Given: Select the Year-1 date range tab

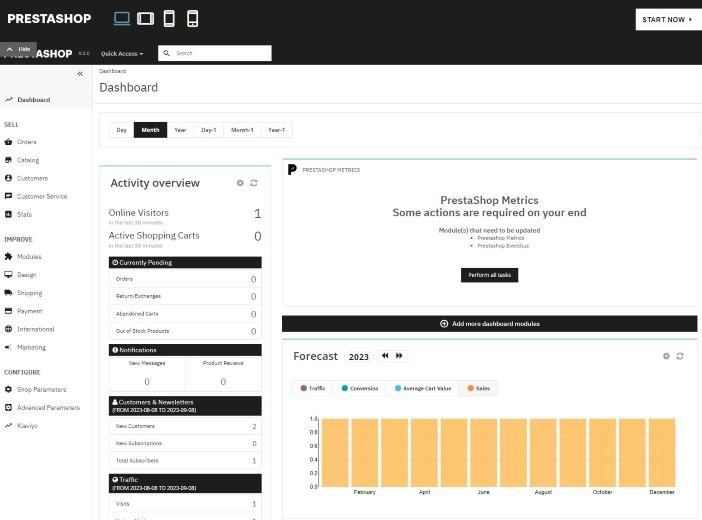Looking at the screenshot, I should click(x=276, y=130).
